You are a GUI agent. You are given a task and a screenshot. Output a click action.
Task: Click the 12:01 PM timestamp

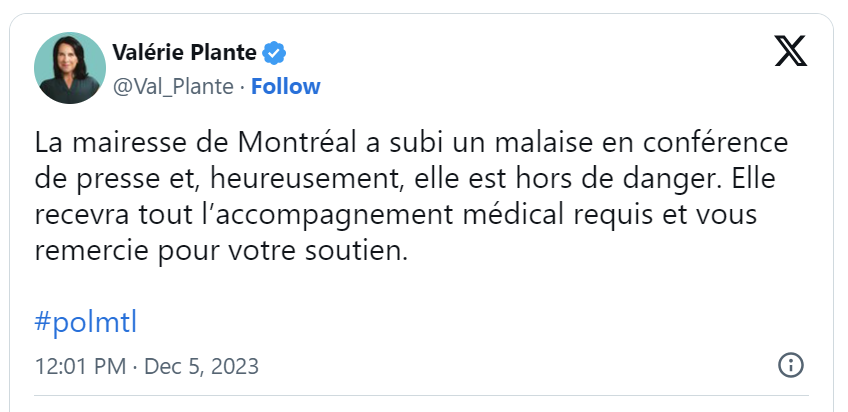point(81,366)
